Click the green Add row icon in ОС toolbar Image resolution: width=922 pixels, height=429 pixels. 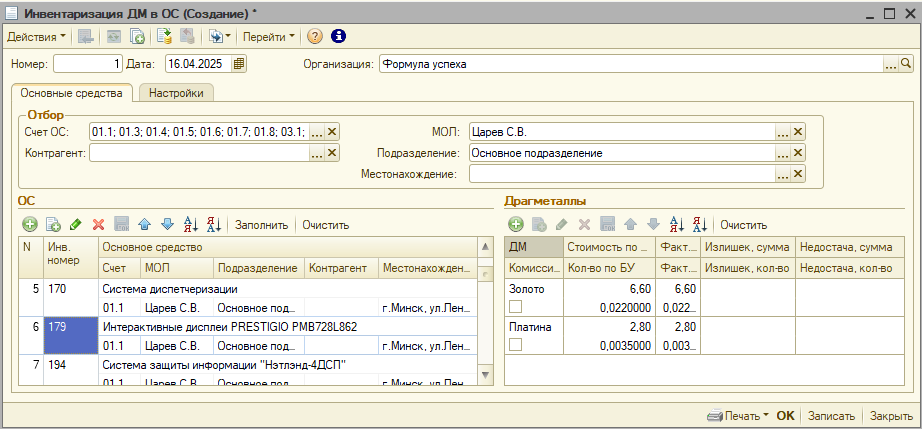tap(30, 225)
